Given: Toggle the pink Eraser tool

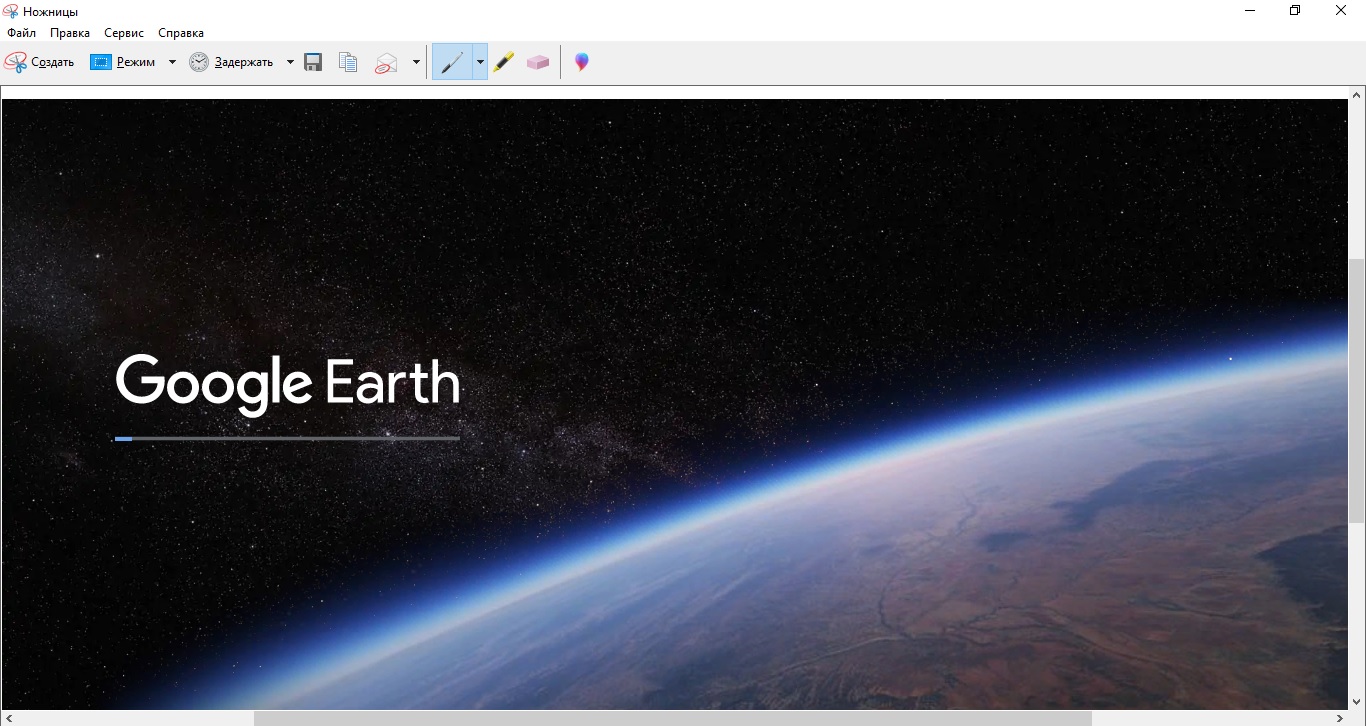Looking at the screenshot, I should tap(538, 62).
